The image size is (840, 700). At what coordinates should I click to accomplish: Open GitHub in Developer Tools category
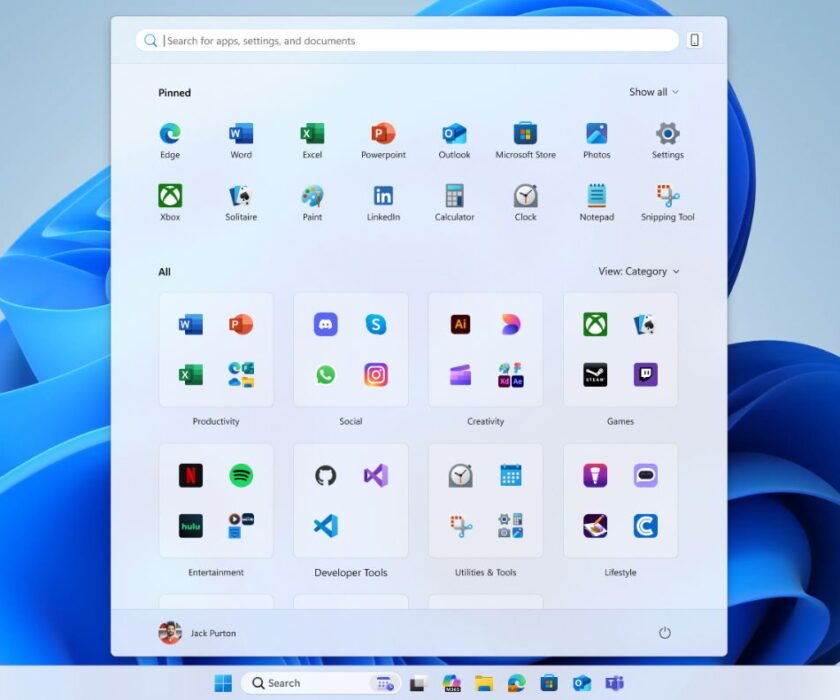pyautogui.click(x=326, y=475)
